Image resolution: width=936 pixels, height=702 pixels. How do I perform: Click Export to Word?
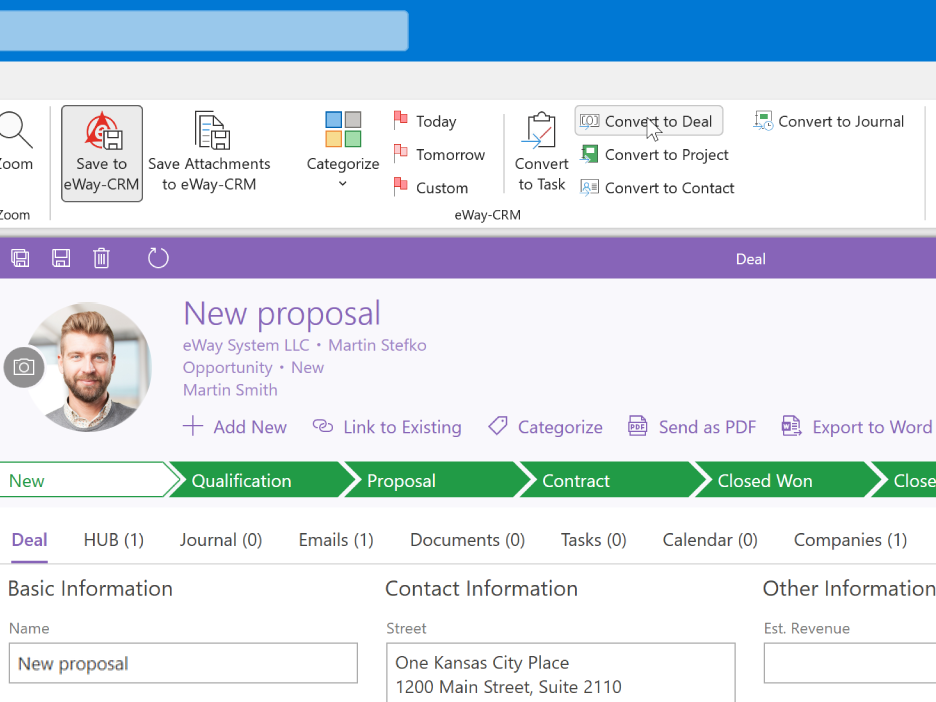857,427
